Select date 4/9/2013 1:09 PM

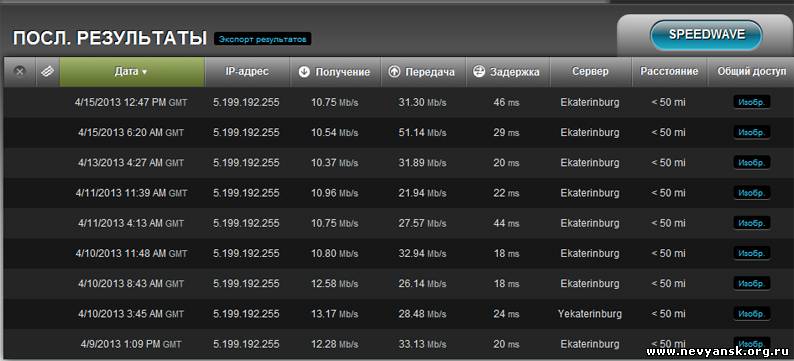tap(131, 344)
